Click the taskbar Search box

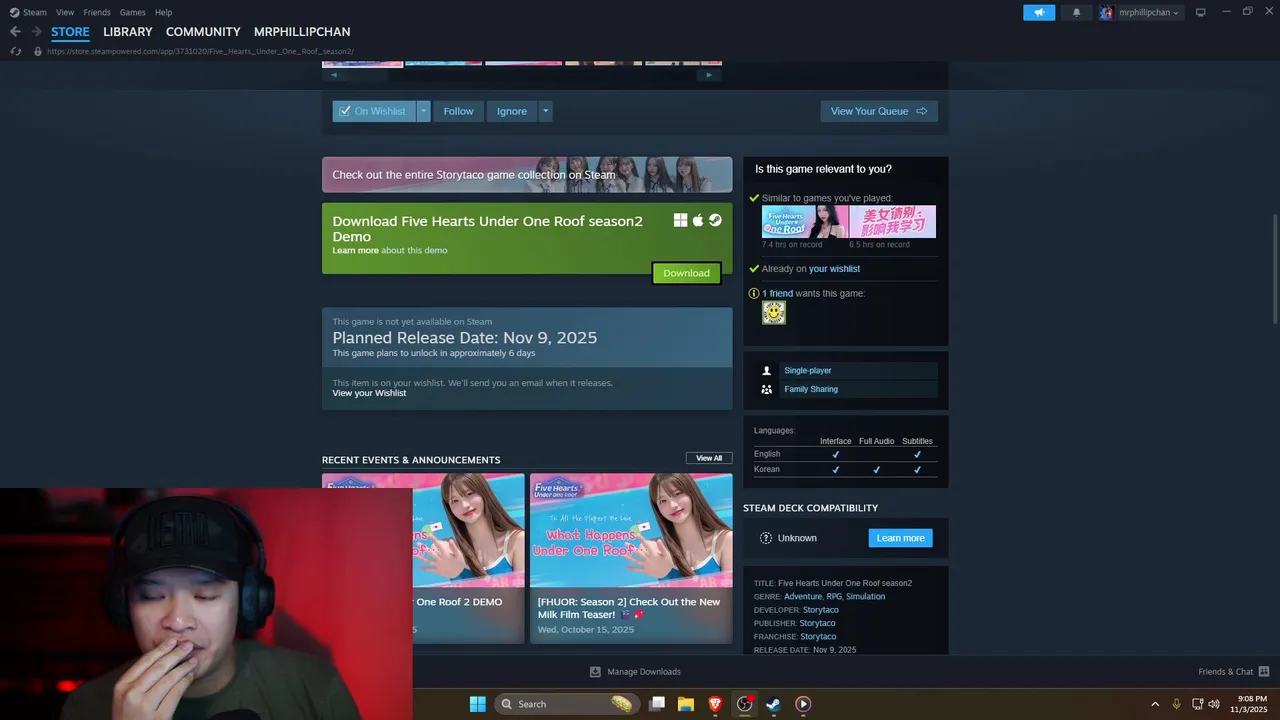point(567,704)
